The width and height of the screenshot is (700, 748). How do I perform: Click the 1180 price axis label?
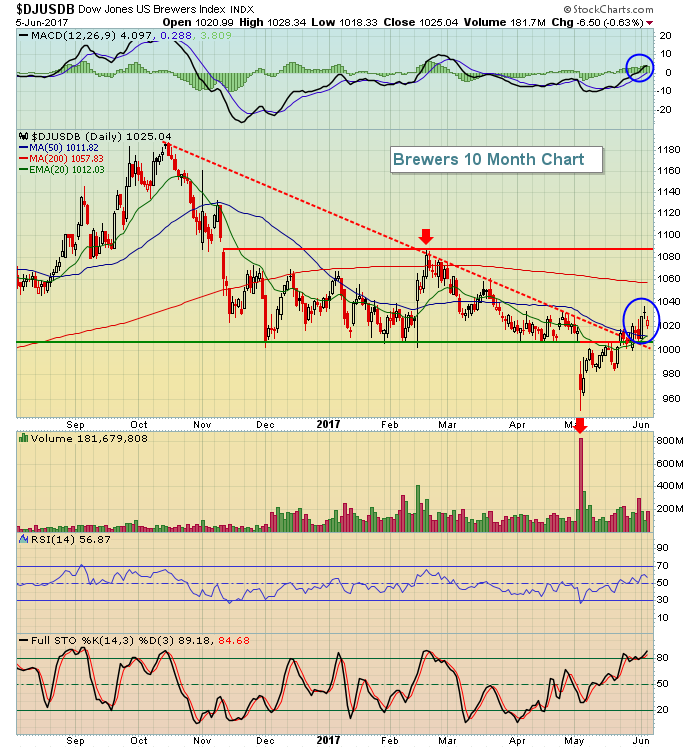669,150
